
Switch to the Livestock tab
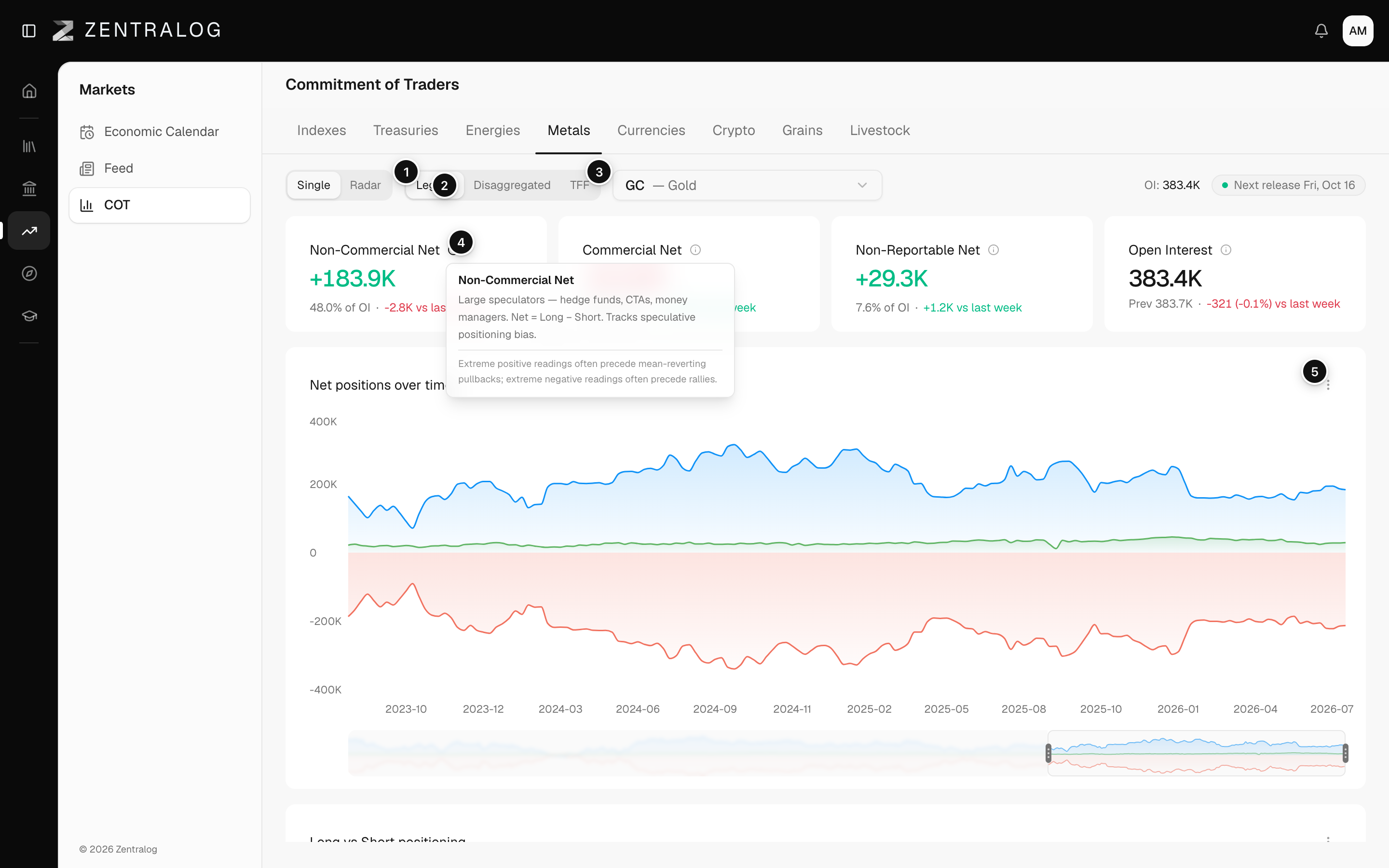tap(880, 130)
